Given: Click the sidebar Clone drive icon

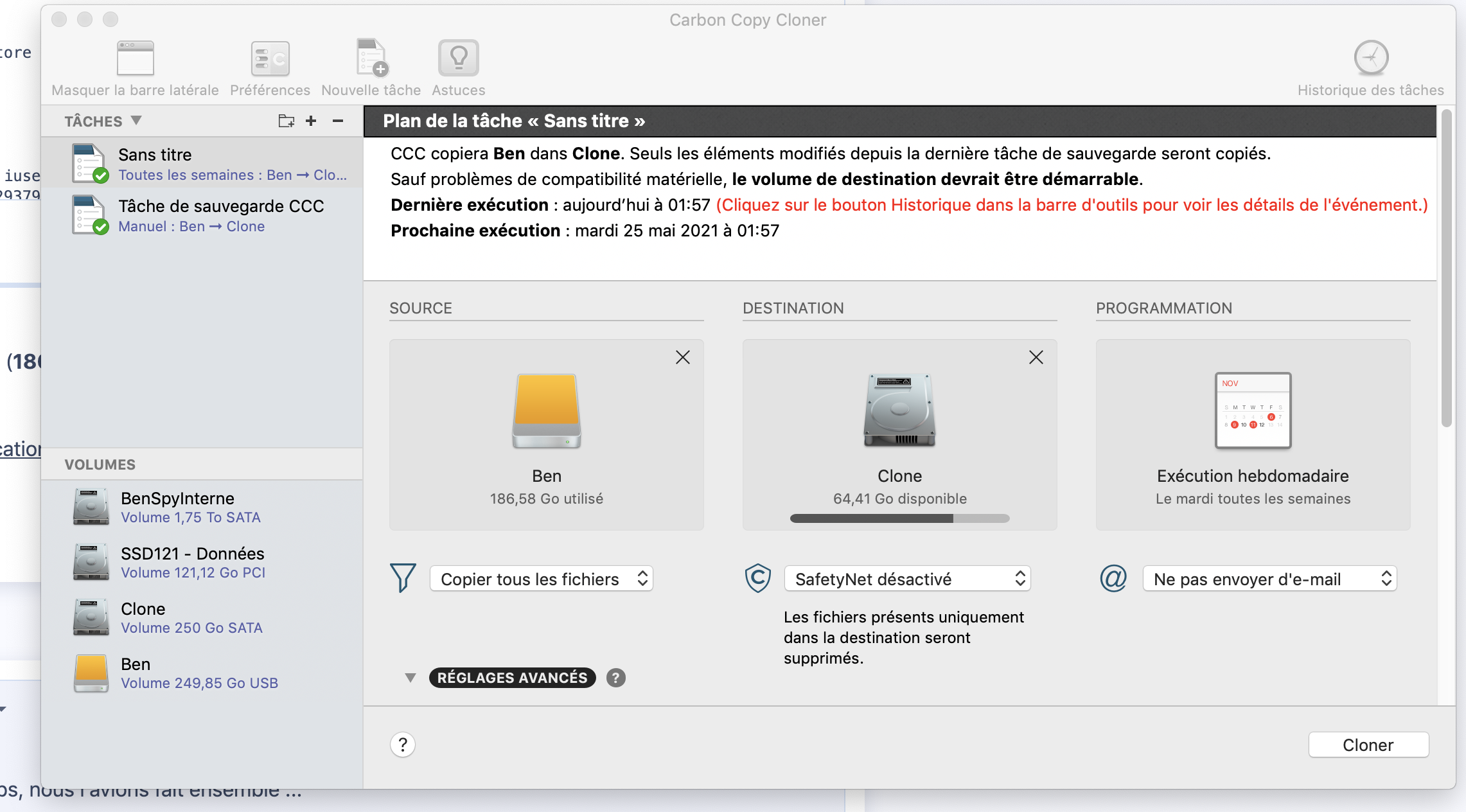Looking at the screenshot, I should point(91,618).
